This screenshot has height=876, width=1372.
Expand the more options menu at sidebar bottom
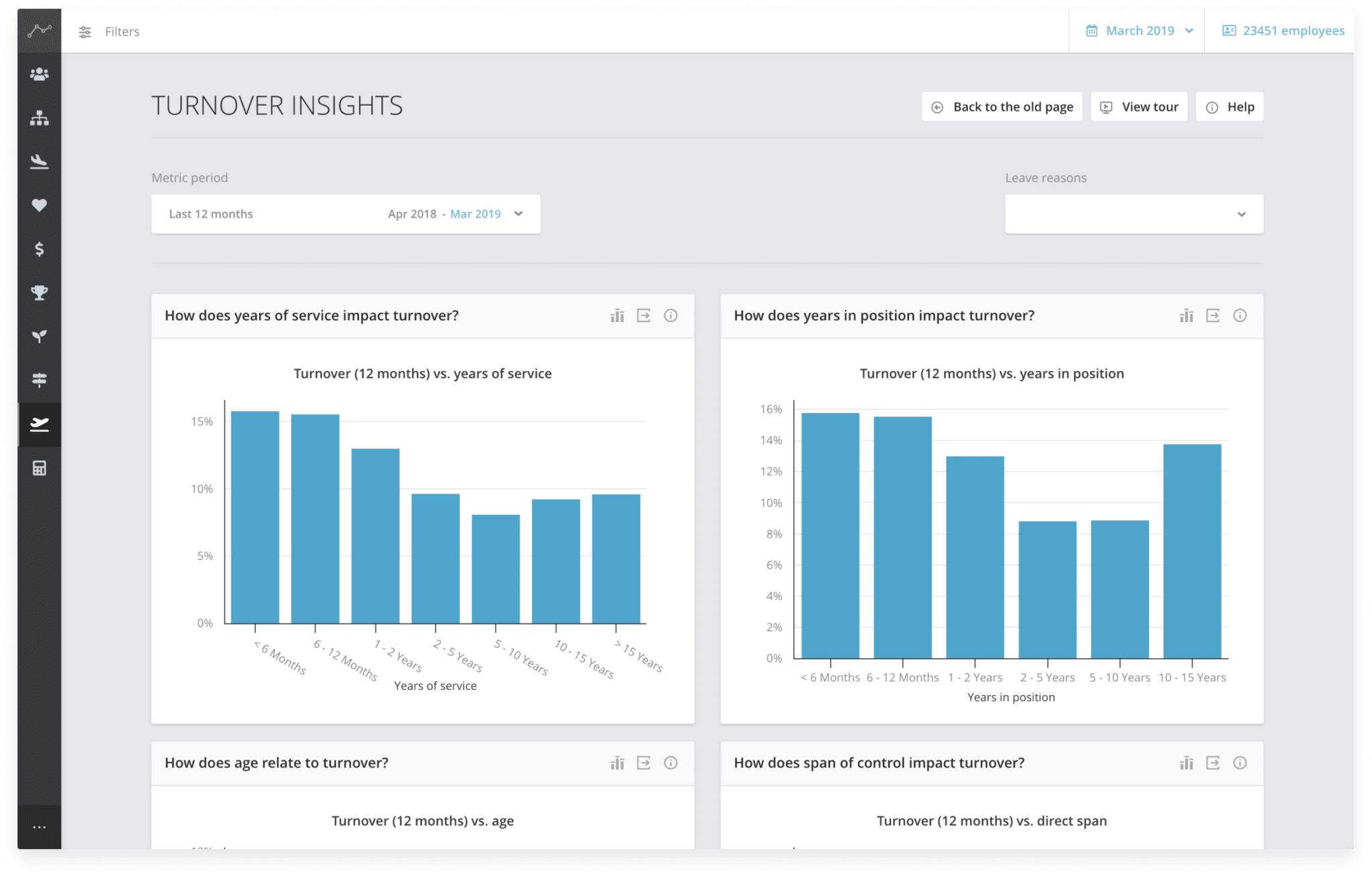(x=39, y=826)
